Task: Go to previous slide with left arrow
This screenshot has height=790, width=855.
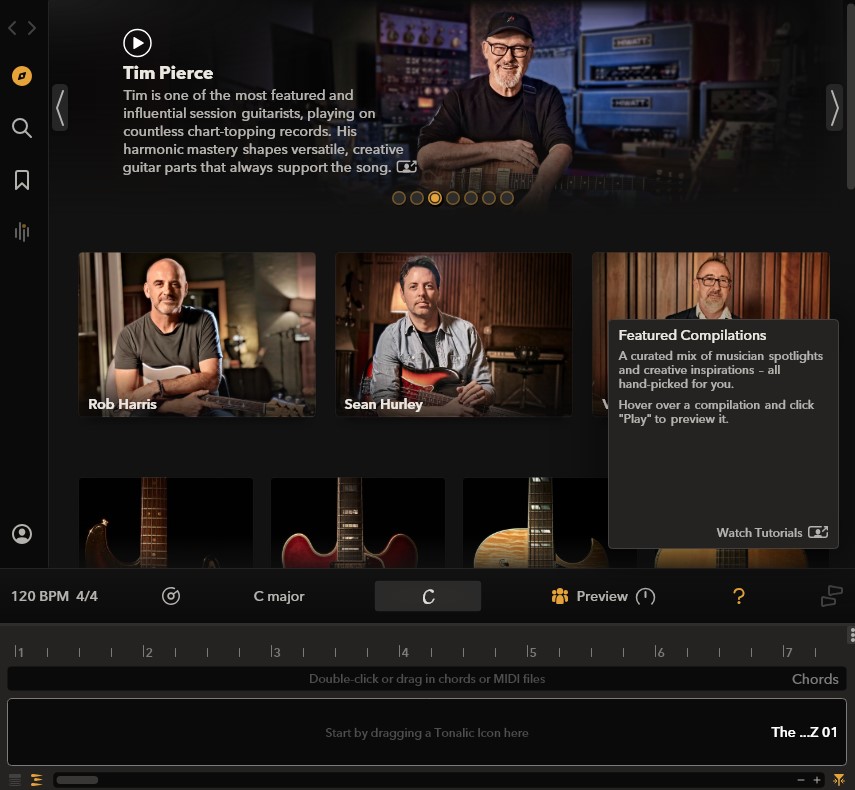Action: (60, 107)
